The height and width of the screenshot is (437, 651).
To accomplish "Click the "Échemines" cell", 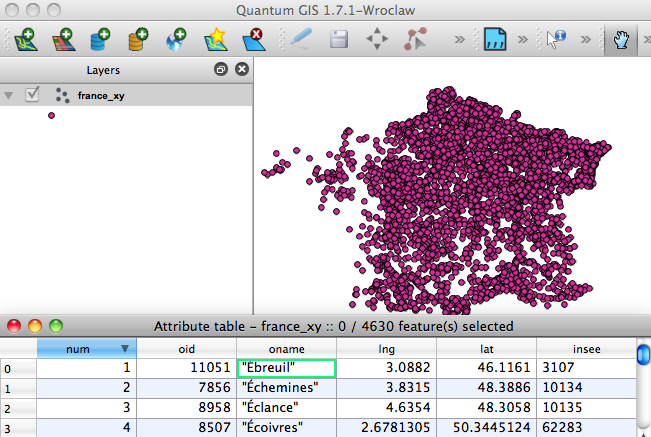I will click(286, 388).
